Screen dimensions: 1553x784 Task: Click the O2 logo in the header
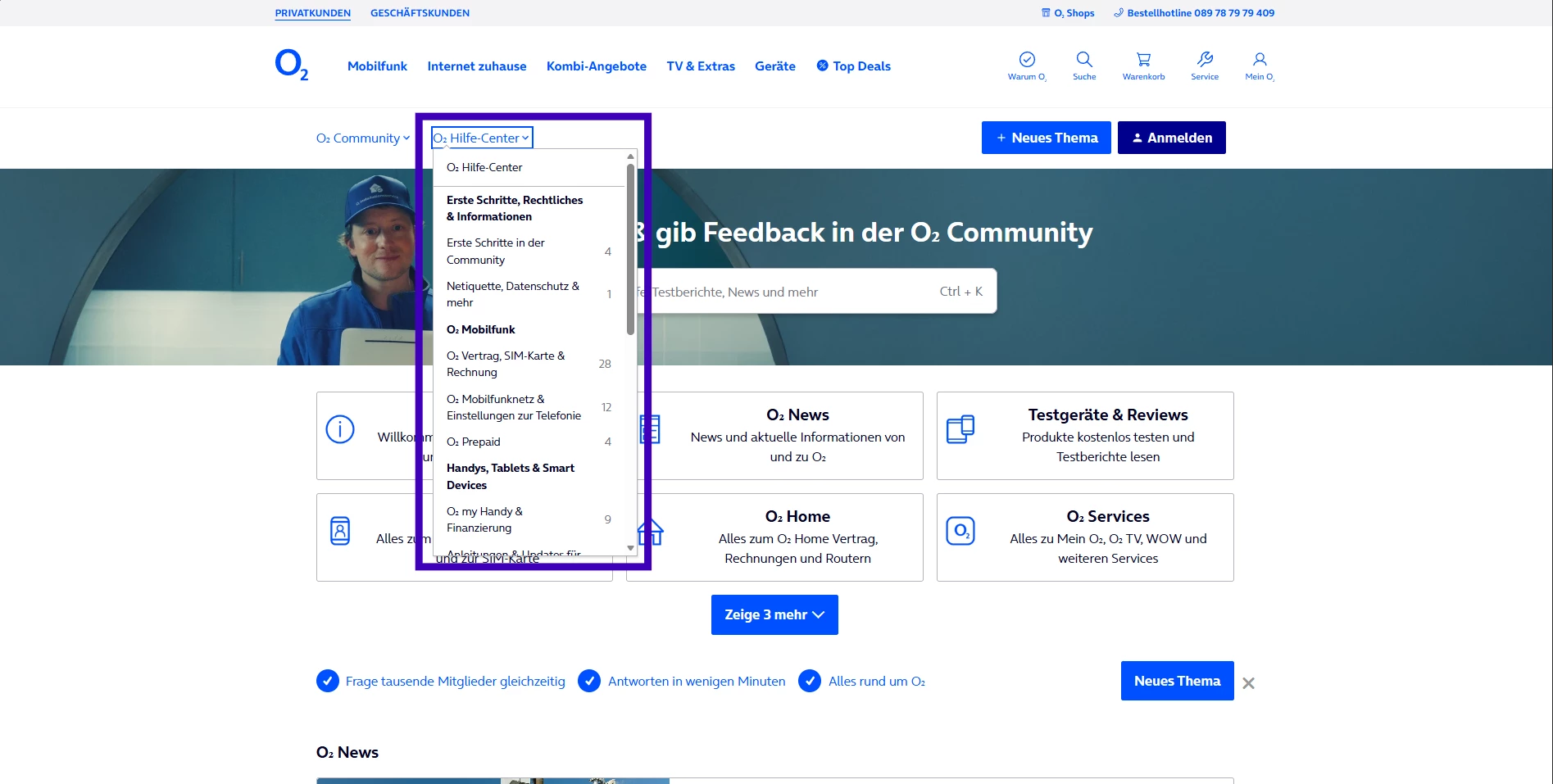tap(292, 65)
